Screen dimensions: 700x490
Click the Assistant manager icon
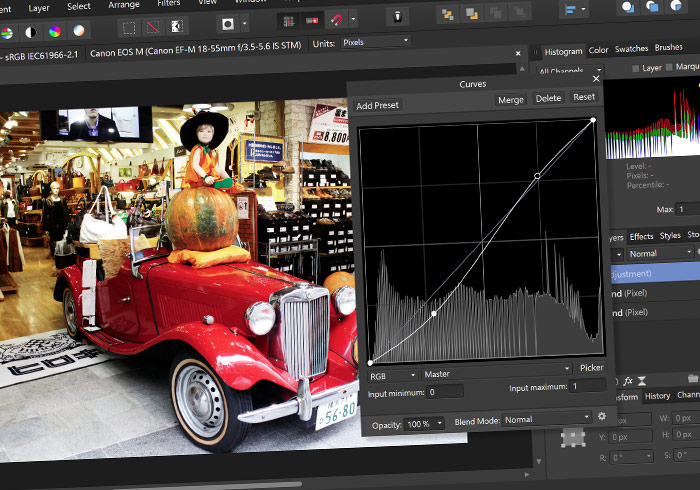397,17
